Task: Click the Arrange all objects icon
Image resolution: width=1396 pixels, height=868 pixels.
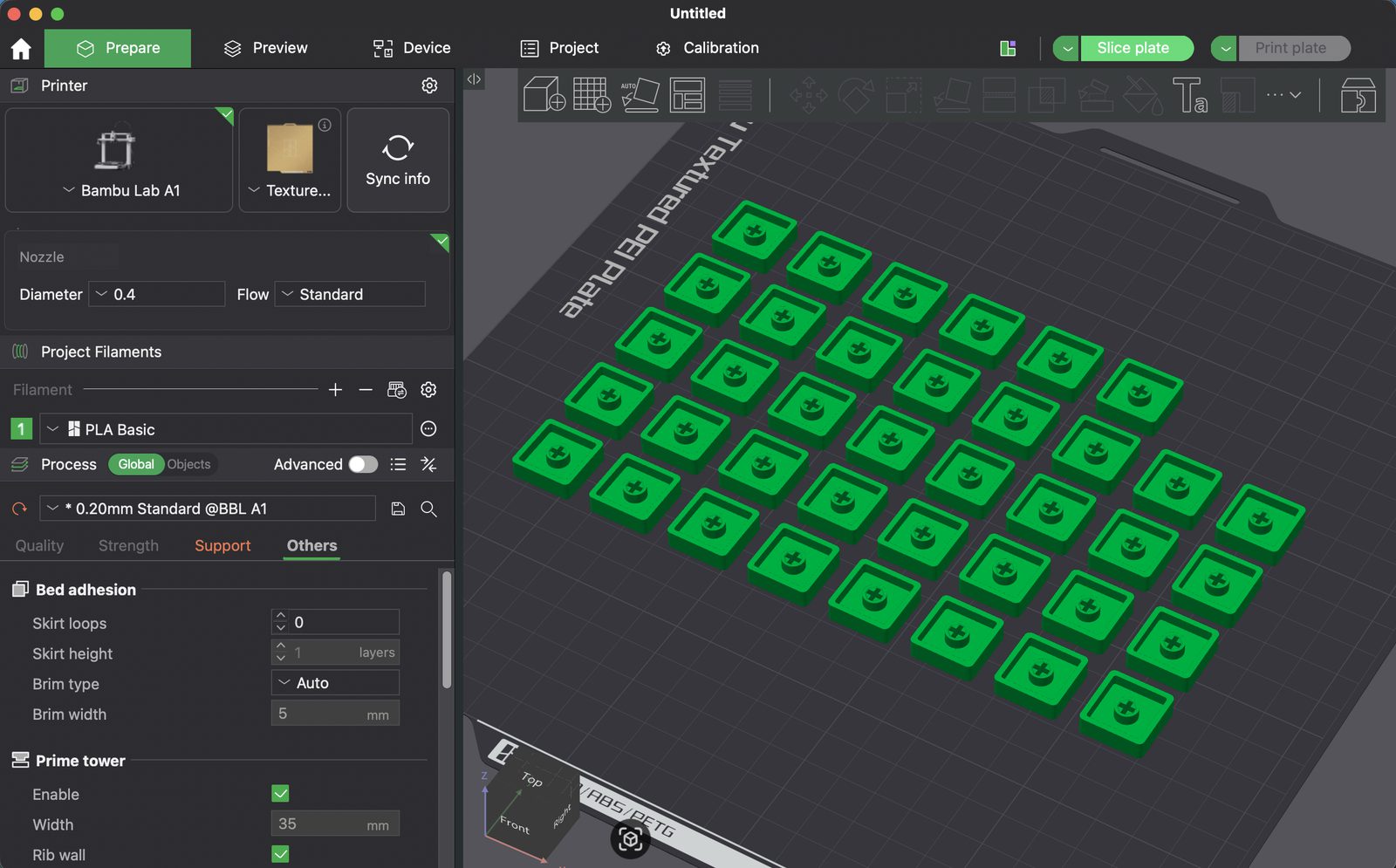Action: coord(688,94)
